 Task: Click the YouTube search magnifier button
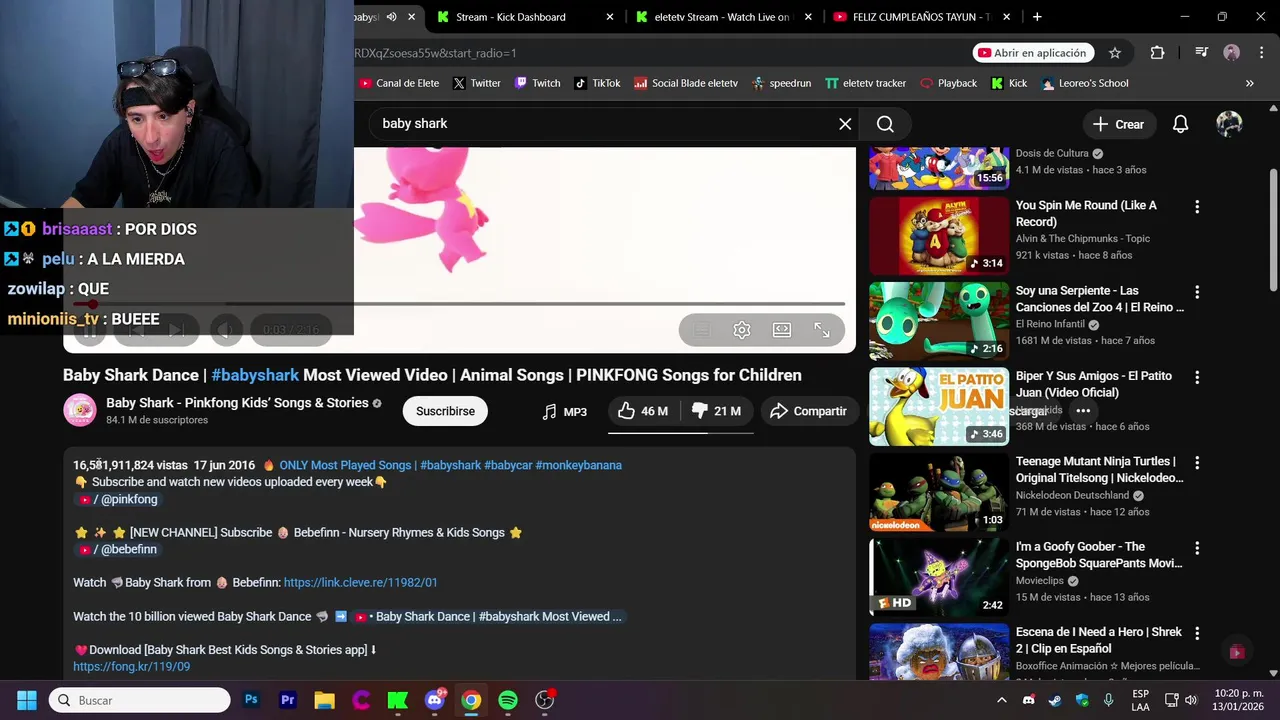pyautogui.click(x=885, y=124)
